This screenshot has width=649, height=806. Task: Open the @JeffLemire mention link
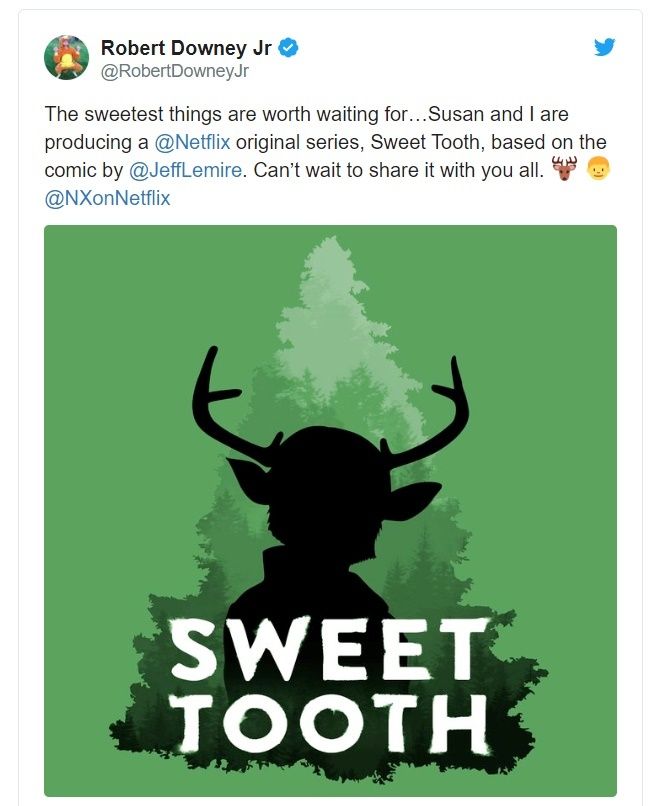(185, 170)
